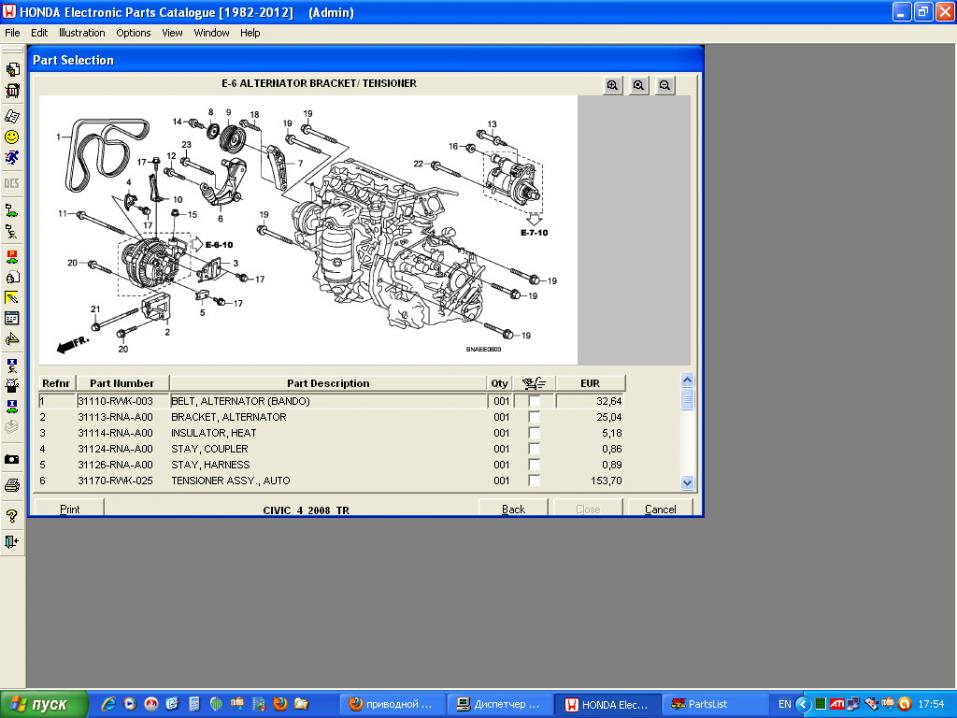The width and height of the screenshot is (957, 718).
Task: Enable the checkbox for INSULATOR, HEAT row
Action: click(x=534, y=433)
